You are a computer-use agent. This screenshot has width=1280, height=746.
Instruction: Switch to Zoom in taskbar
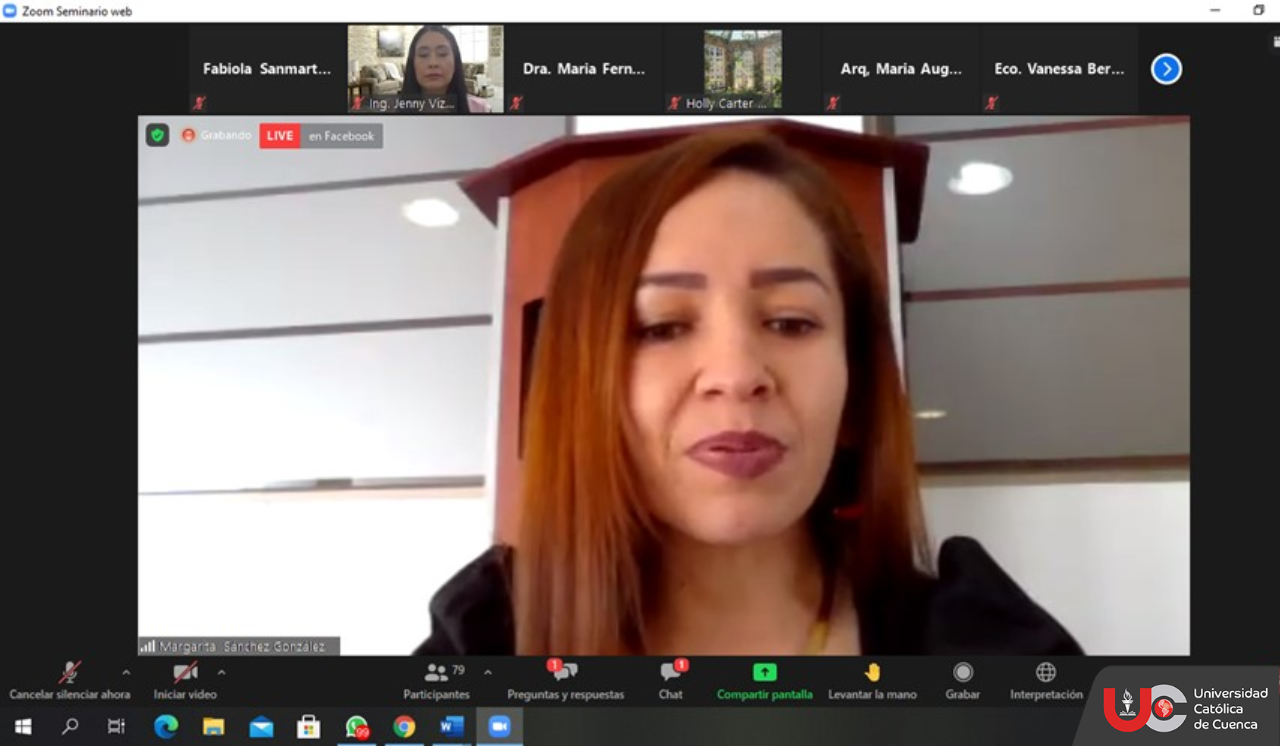tap(499, 727)
